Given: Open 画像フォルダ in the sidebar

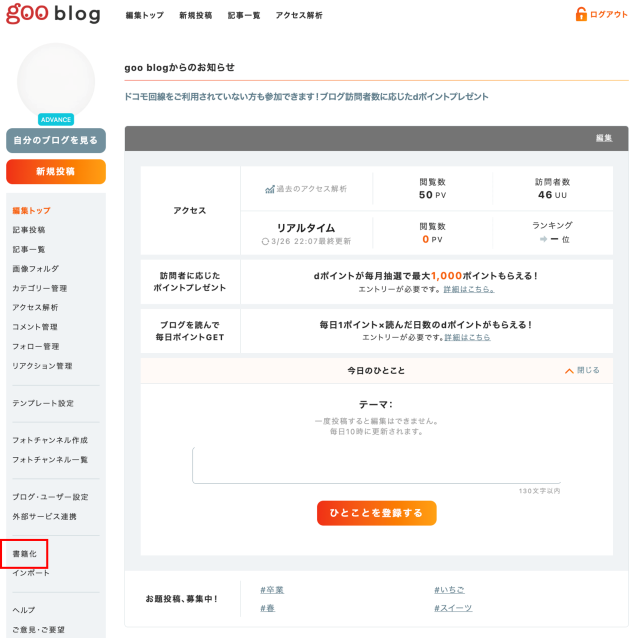Looking at the screenshot, I should pyautogui.click(x=35, y=269).
